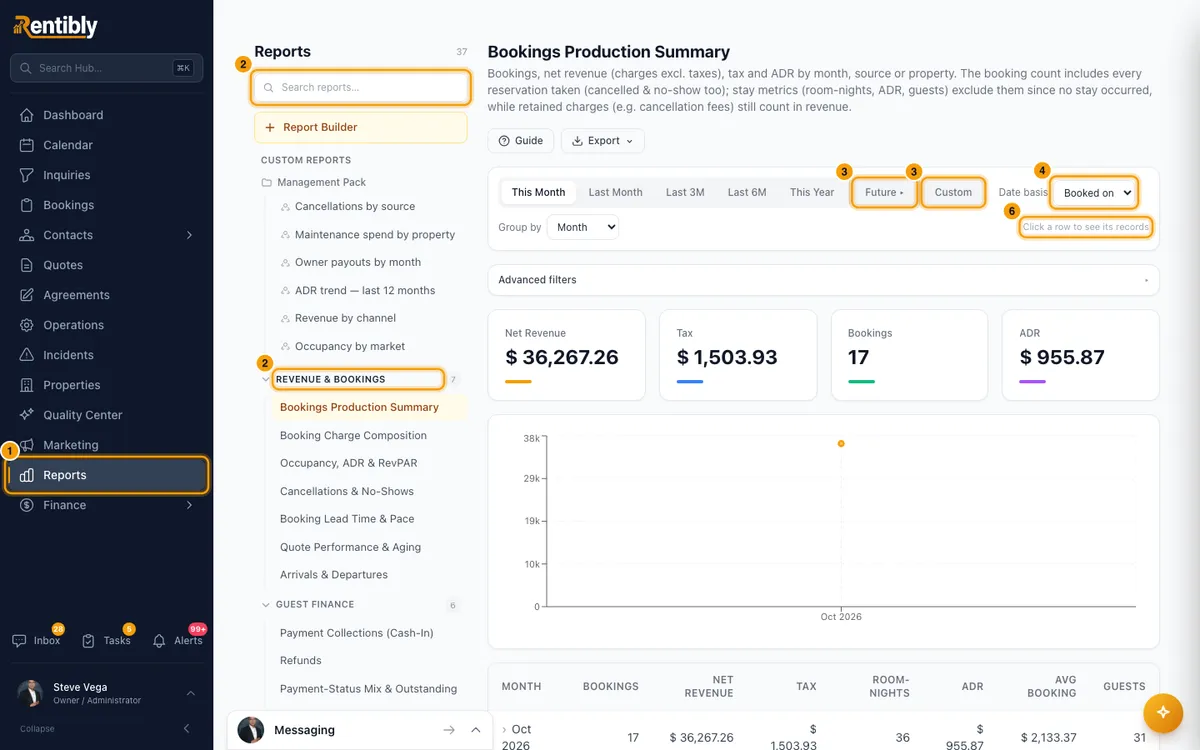The width and height of the screenshot is (1200, 750).
Task: Open Payment Collections (Cash-In) report
Action: pos(356,633)
